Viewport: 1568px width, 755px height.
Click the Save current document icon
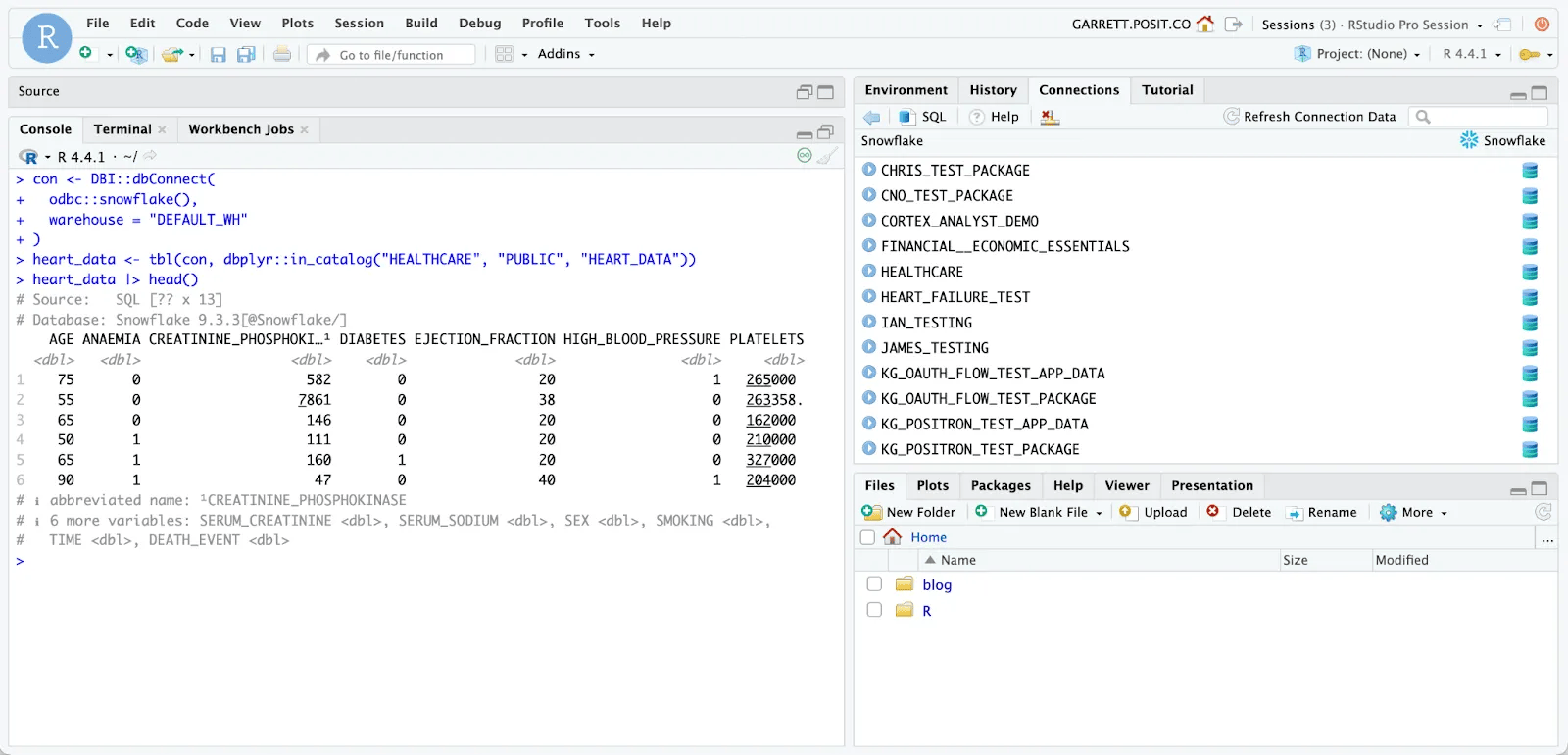[x=218, y=55]
